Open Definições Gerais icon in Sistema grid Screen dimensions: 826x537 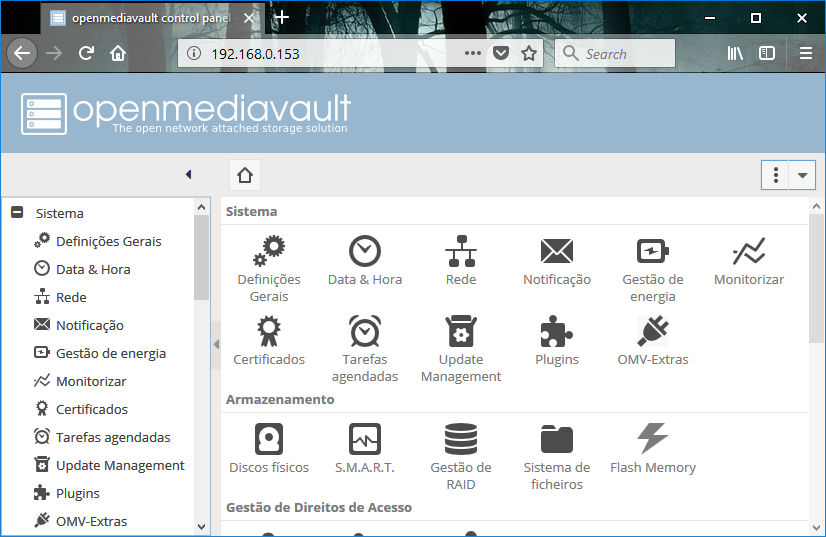click(x=269, y=251)
